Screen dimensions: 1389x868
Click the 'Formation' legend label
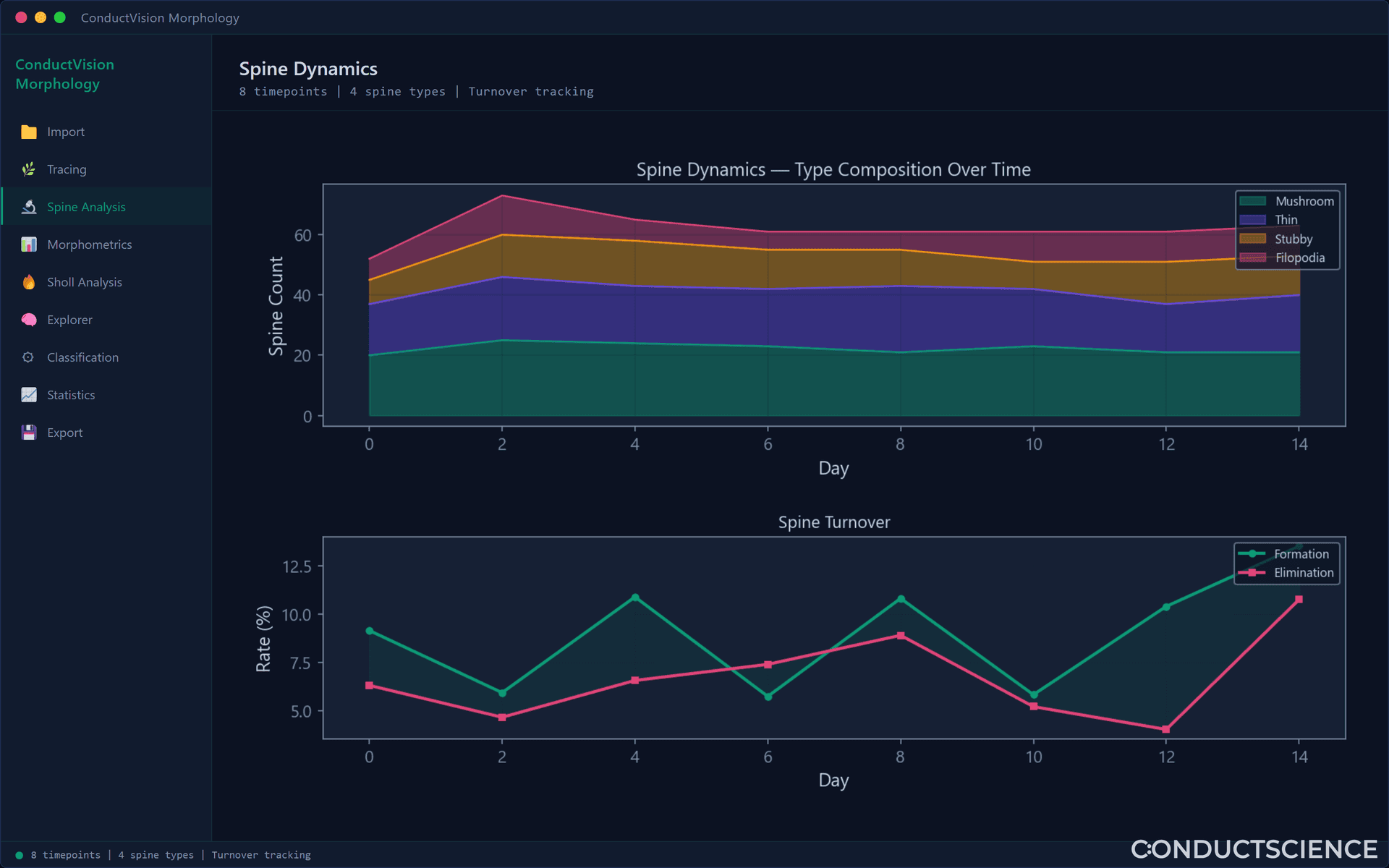pyautogui.click(x=1301, y=554)
